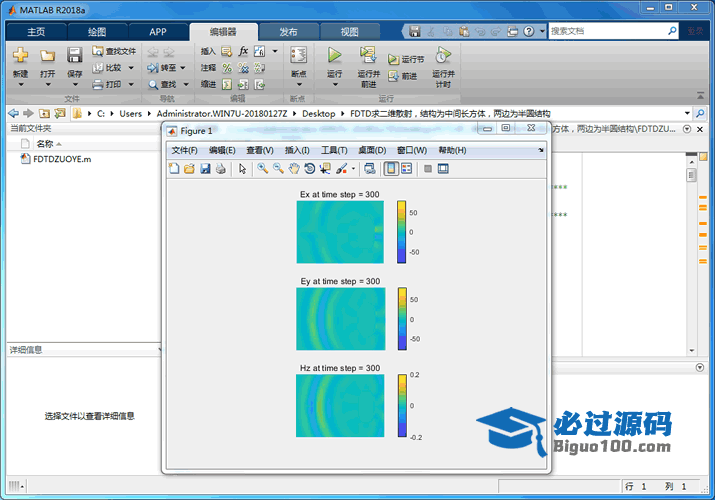Switch to the 视图 (View) tab
This screenshot has width=715, height=500.
click(349, 32)
